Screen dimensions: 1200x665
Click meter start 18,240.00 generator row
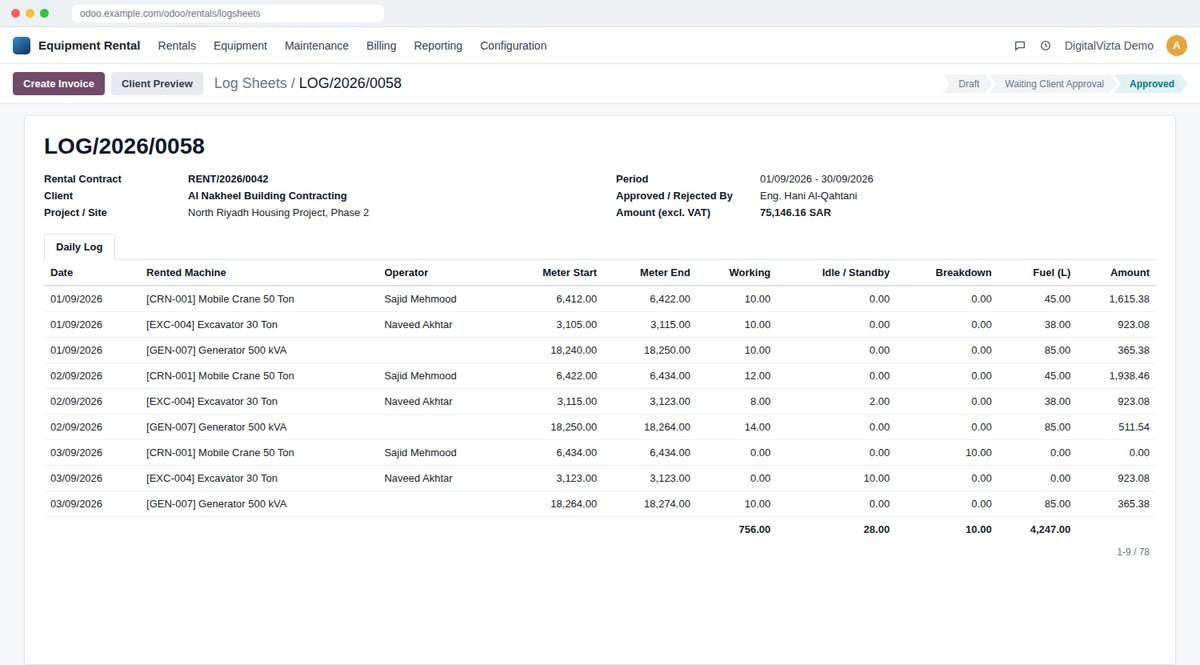click(574, 350)
